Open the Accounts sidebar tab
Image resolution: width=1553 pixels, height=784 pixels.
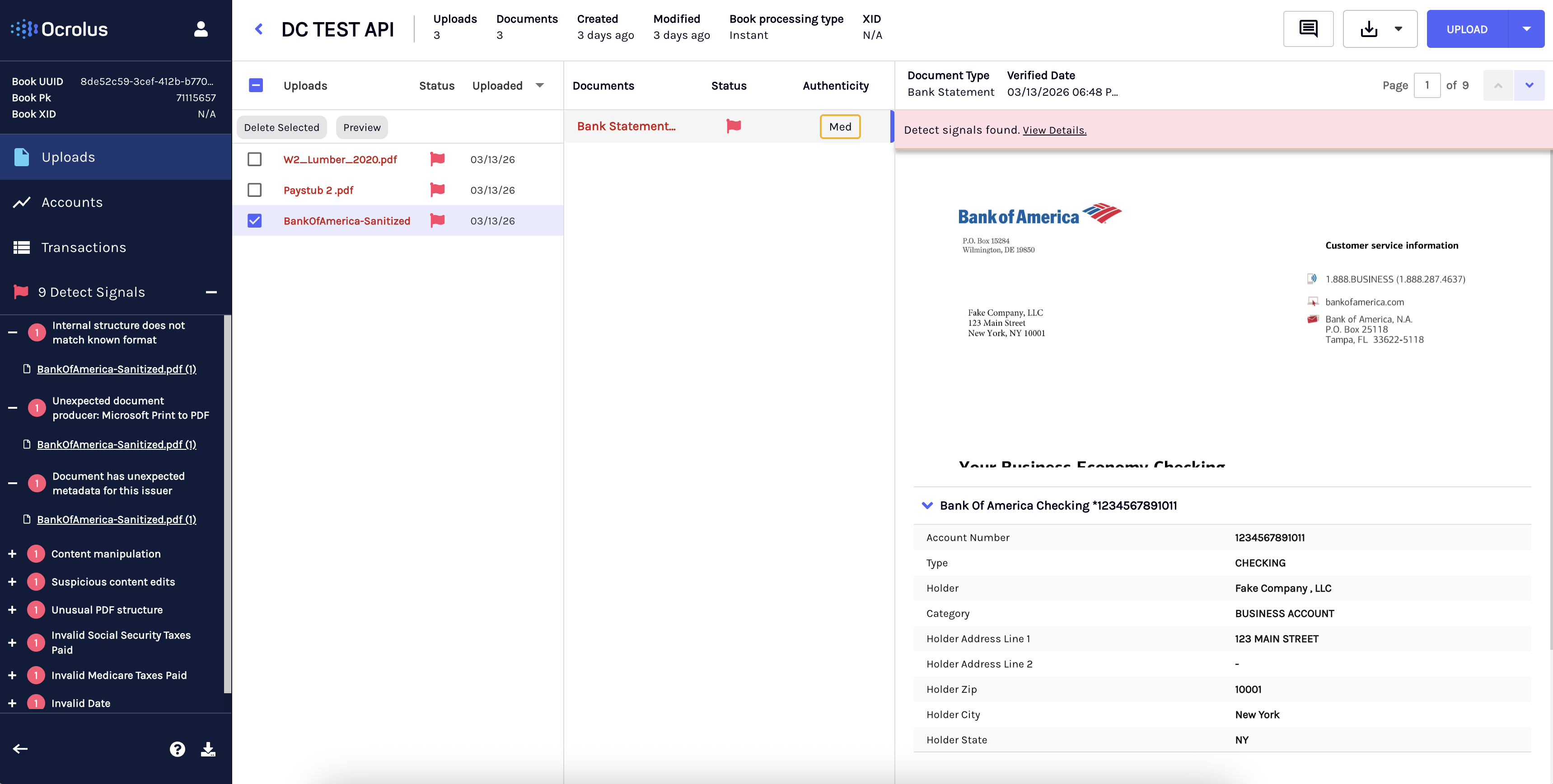pyautogui.click(x=72, y=202)
